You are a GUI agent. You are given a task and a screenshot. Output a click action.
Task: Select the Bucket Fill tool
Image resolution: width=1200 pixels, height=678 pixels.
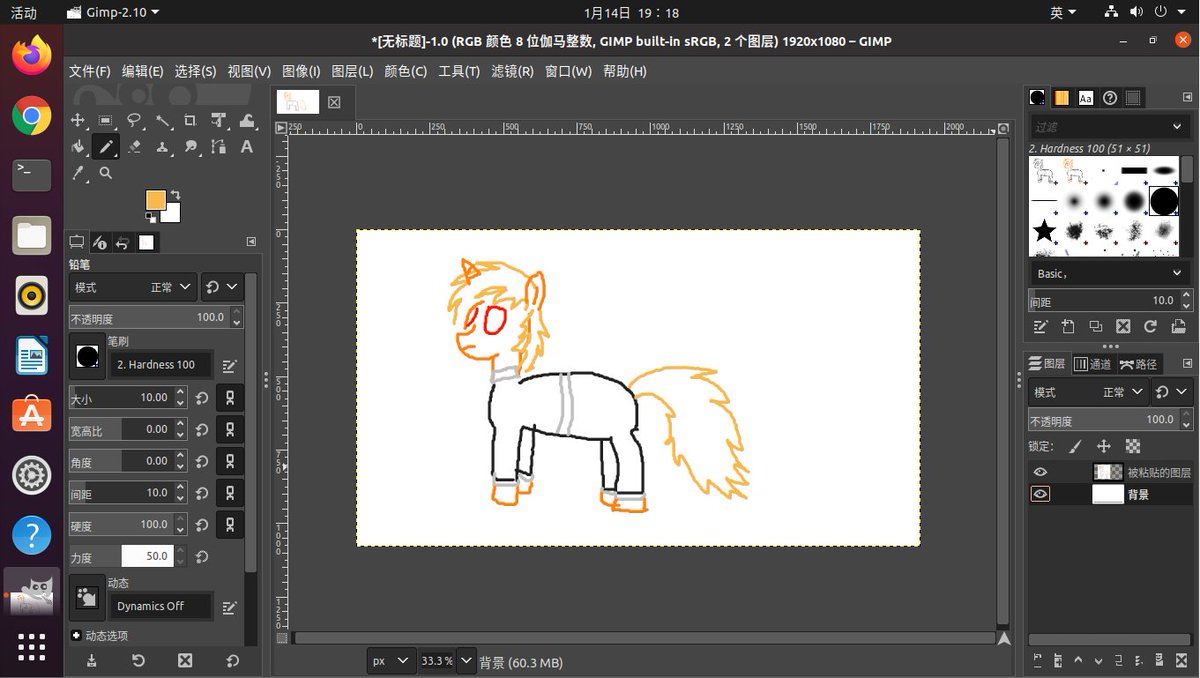pos(78,147)
